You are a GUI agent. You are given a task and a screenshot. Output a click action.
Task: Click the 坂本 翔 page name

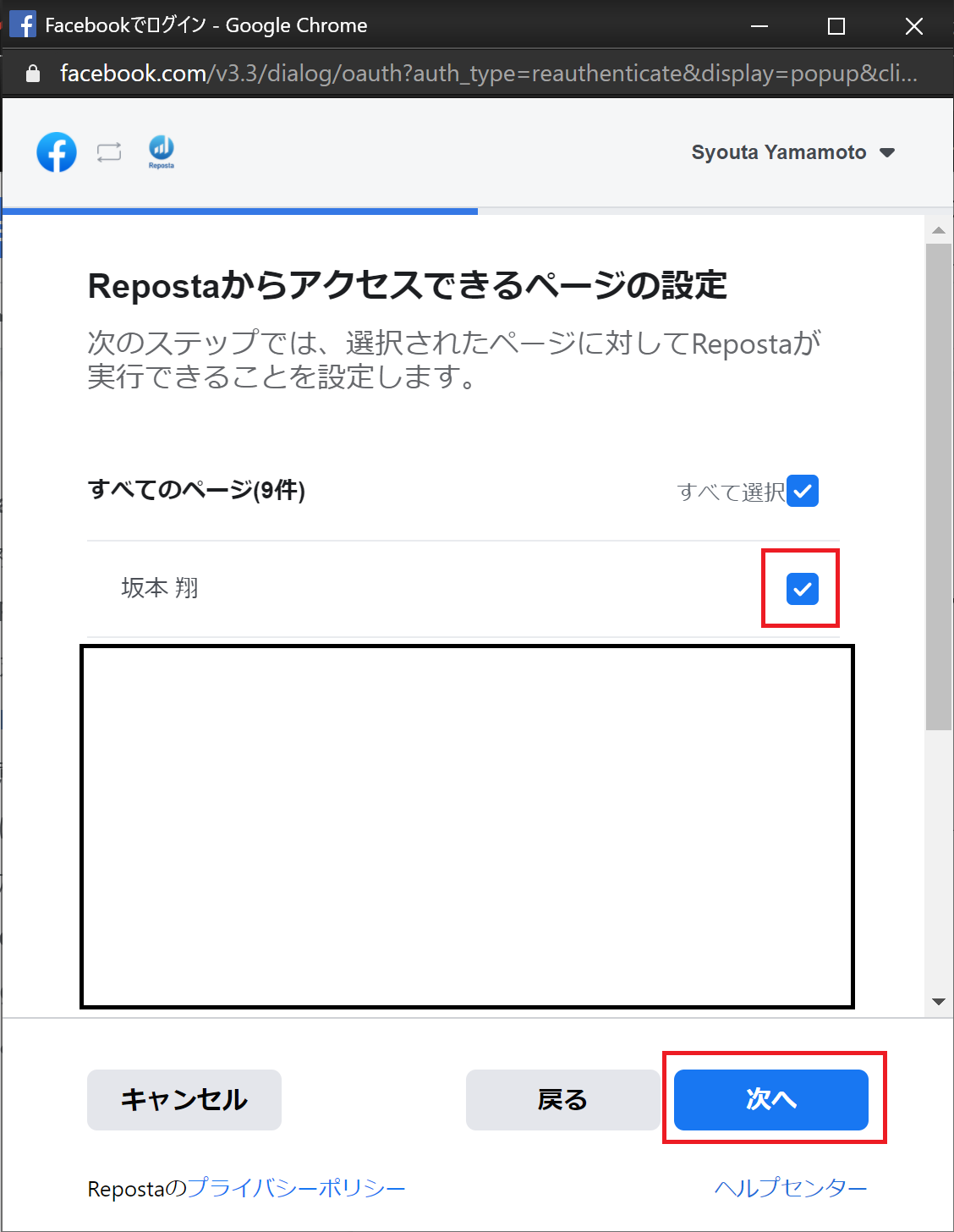point(160,588)
